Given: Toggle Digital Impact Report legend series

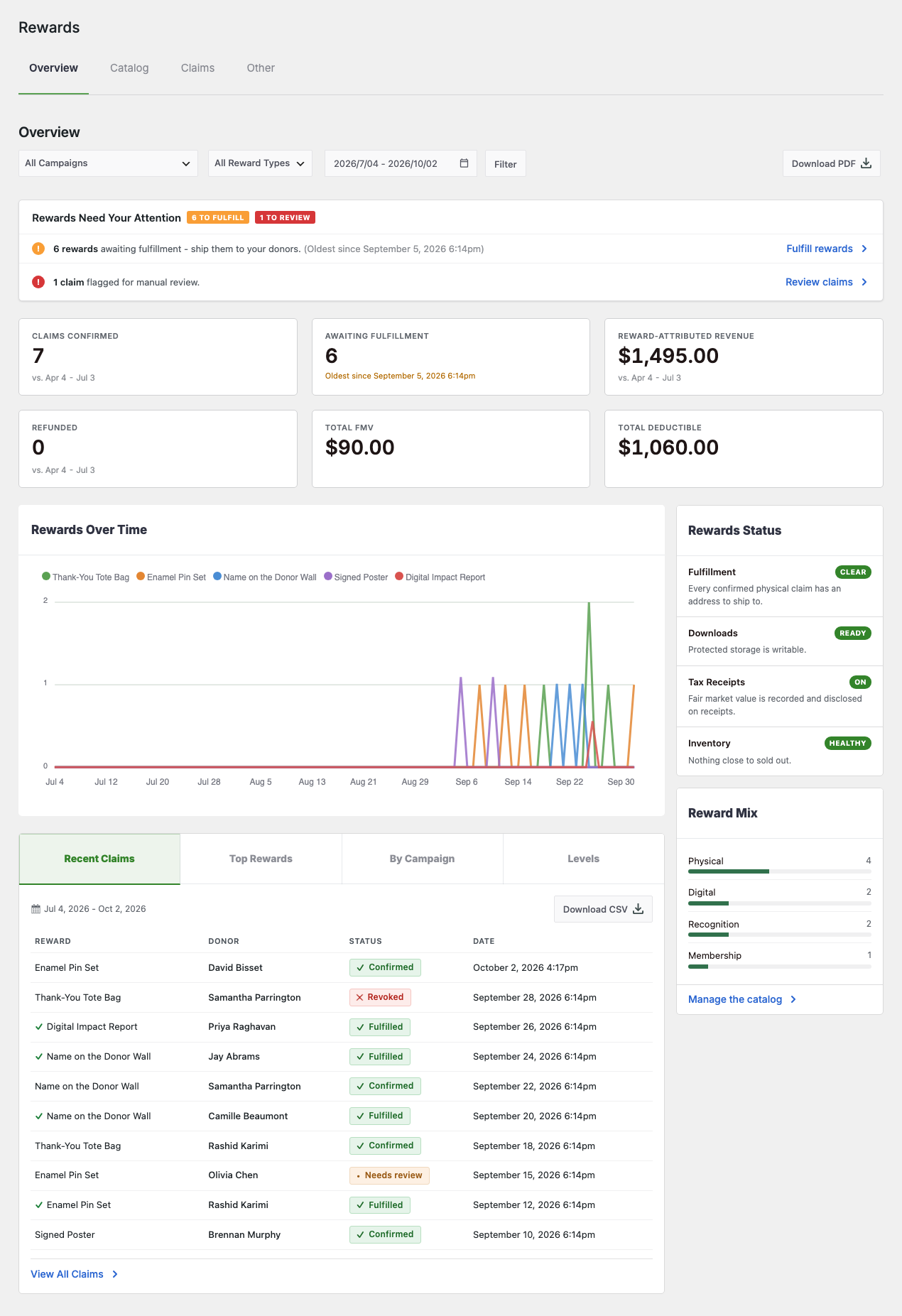Looking at the screenshot, I should 440,577.
